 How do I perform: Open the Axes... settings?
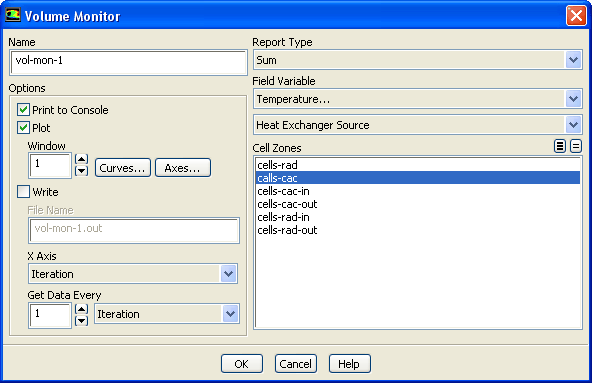(x=183, y=168)
